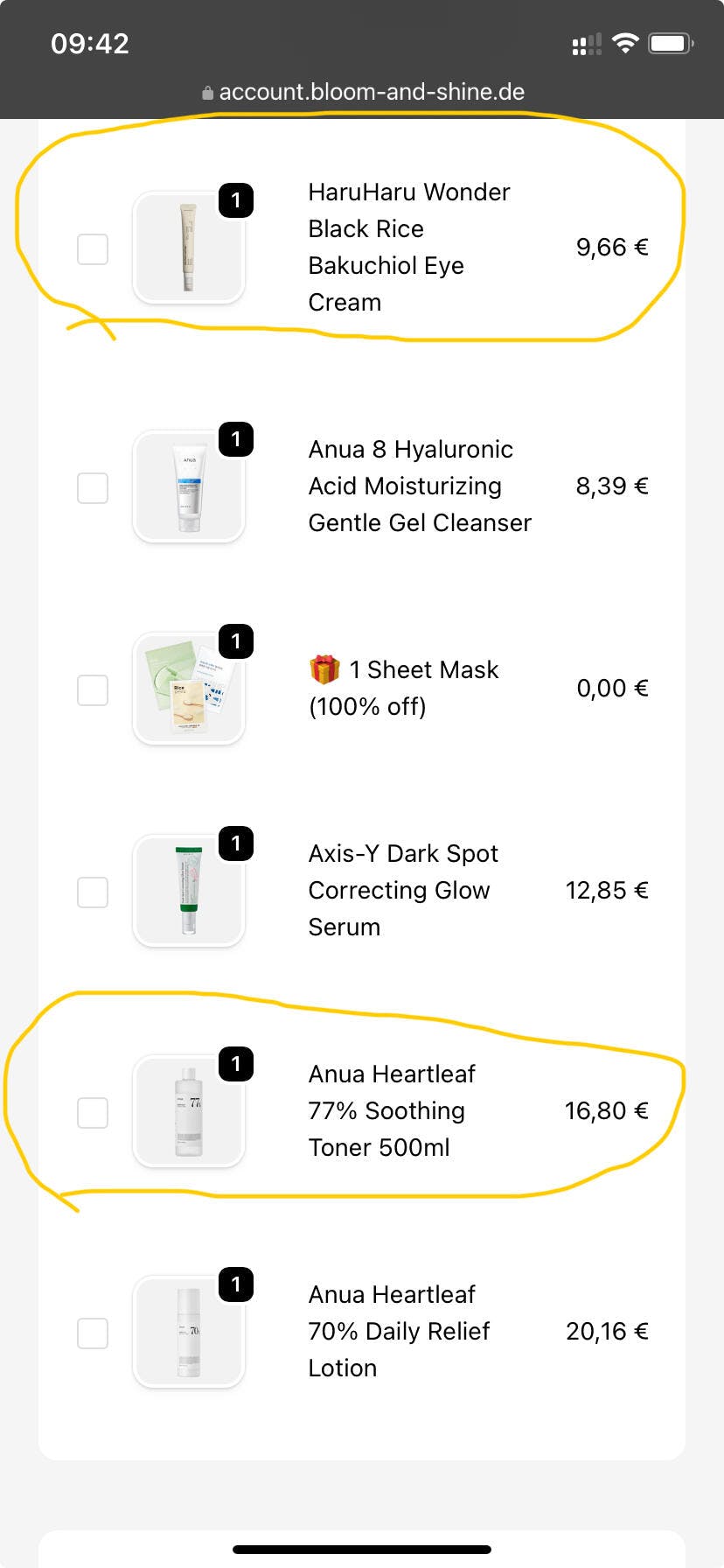Tap the 09:42 clock in status bar
Image resolution: width=724 pixels, height=1568 pixels.
[x=90, y=43]
